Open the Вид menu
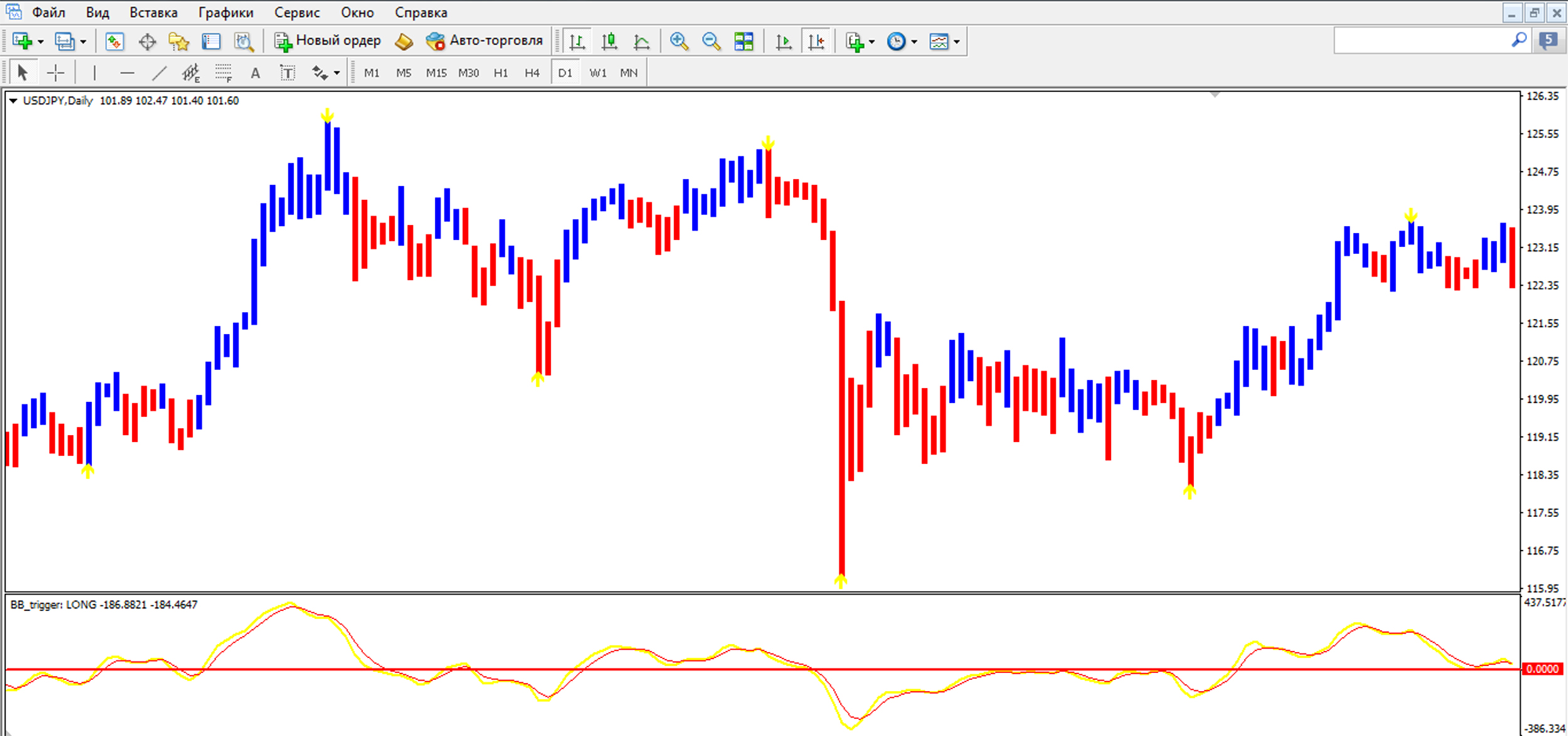Image resolution: width=1568 pixels, height=736 pixels. tap(97, 13)
